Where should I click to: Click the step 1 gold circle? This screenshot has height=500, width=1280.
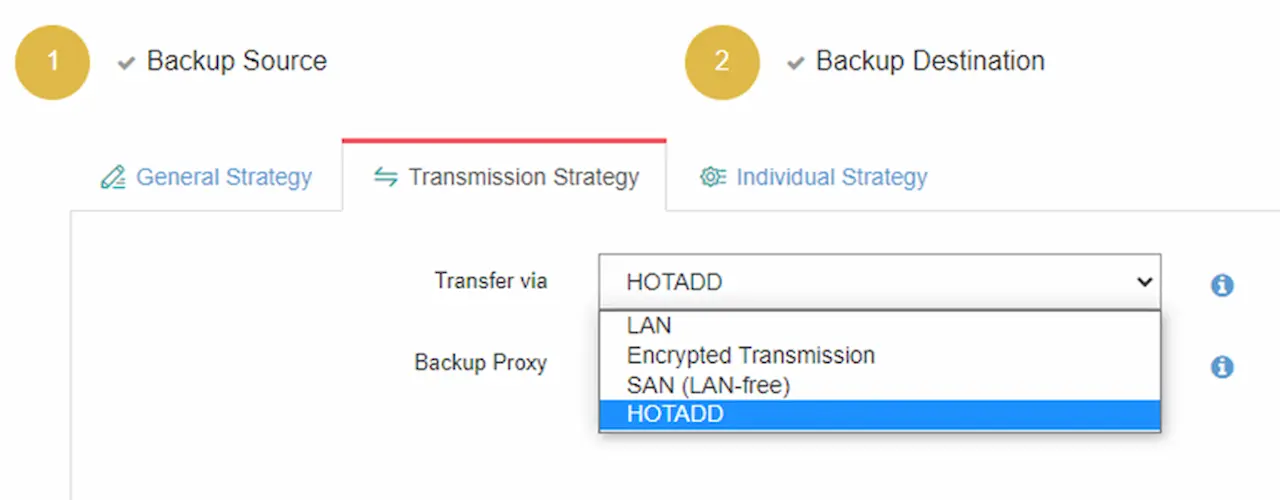(x=52, y=61)
